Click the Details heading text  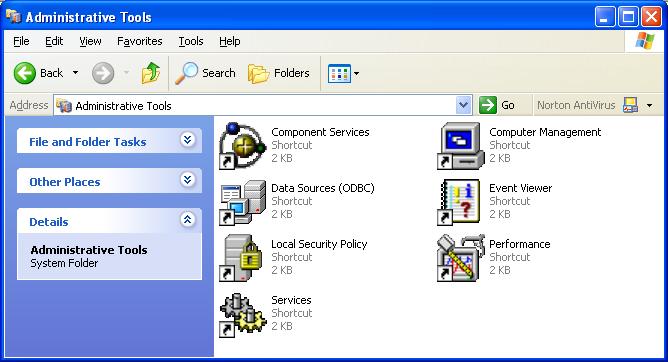coord(49,222)
